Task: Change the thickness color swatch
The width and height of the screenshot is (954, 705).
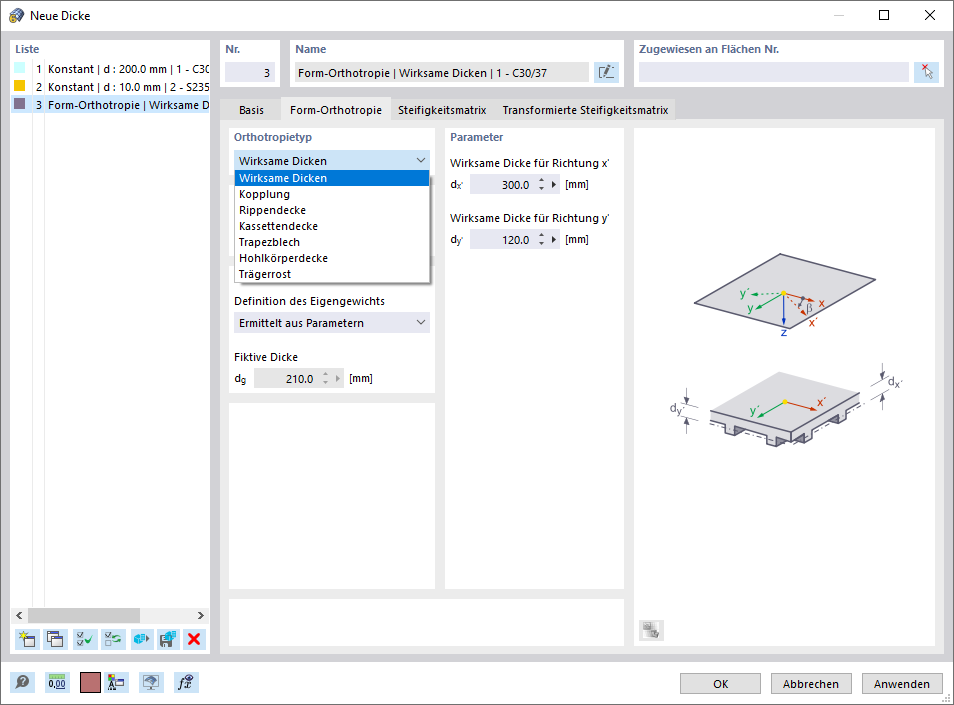Action: 89,683
